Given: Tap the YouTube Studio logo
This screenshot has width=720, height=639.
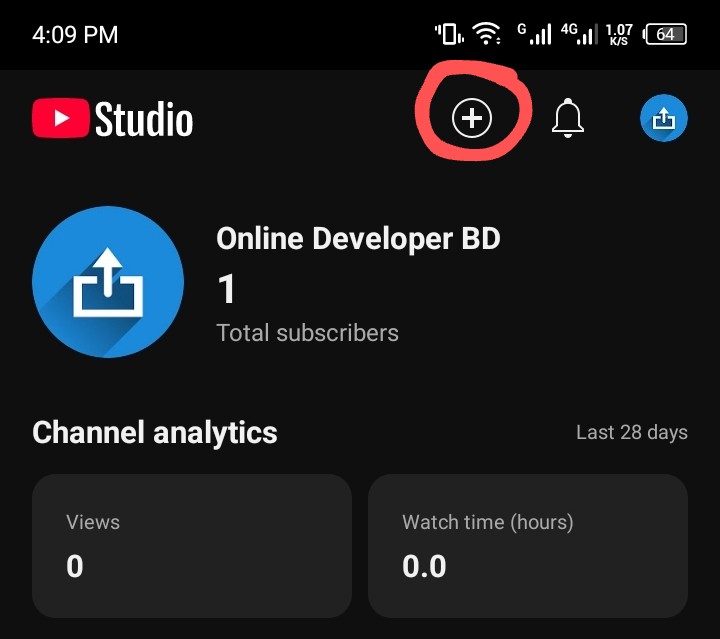Looking at the screenshot, I should pos(112,118).
